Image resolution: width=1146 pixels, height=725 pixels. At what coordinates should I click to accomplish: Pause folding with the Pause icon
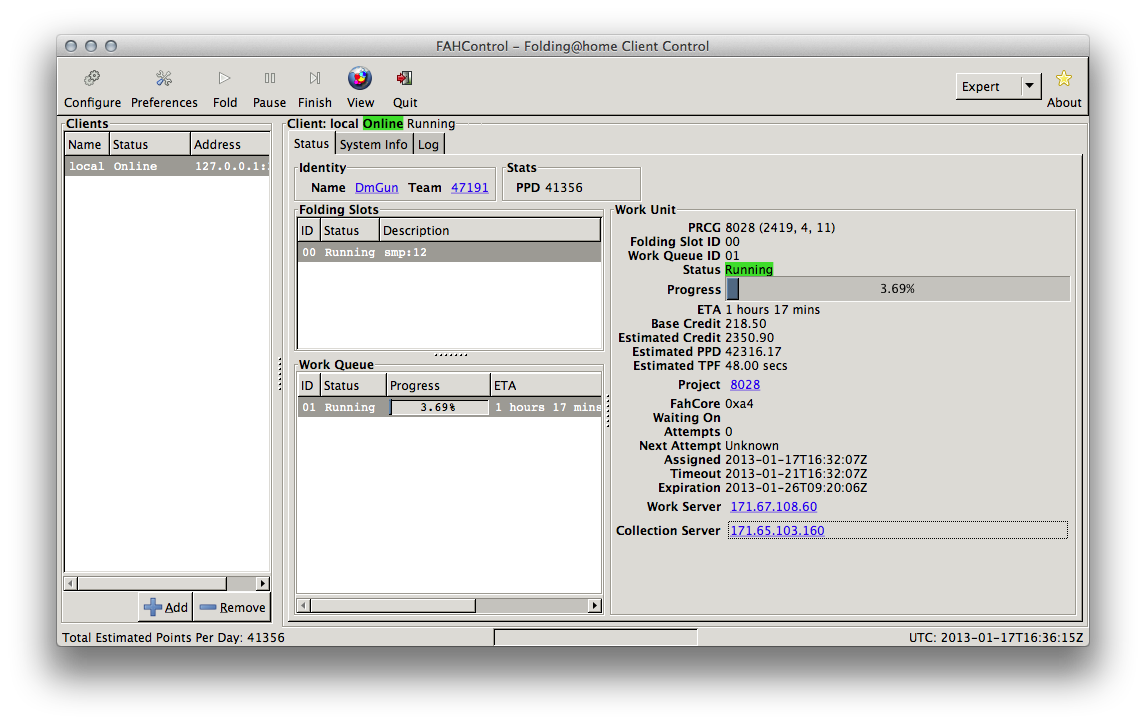pos(269,79)
